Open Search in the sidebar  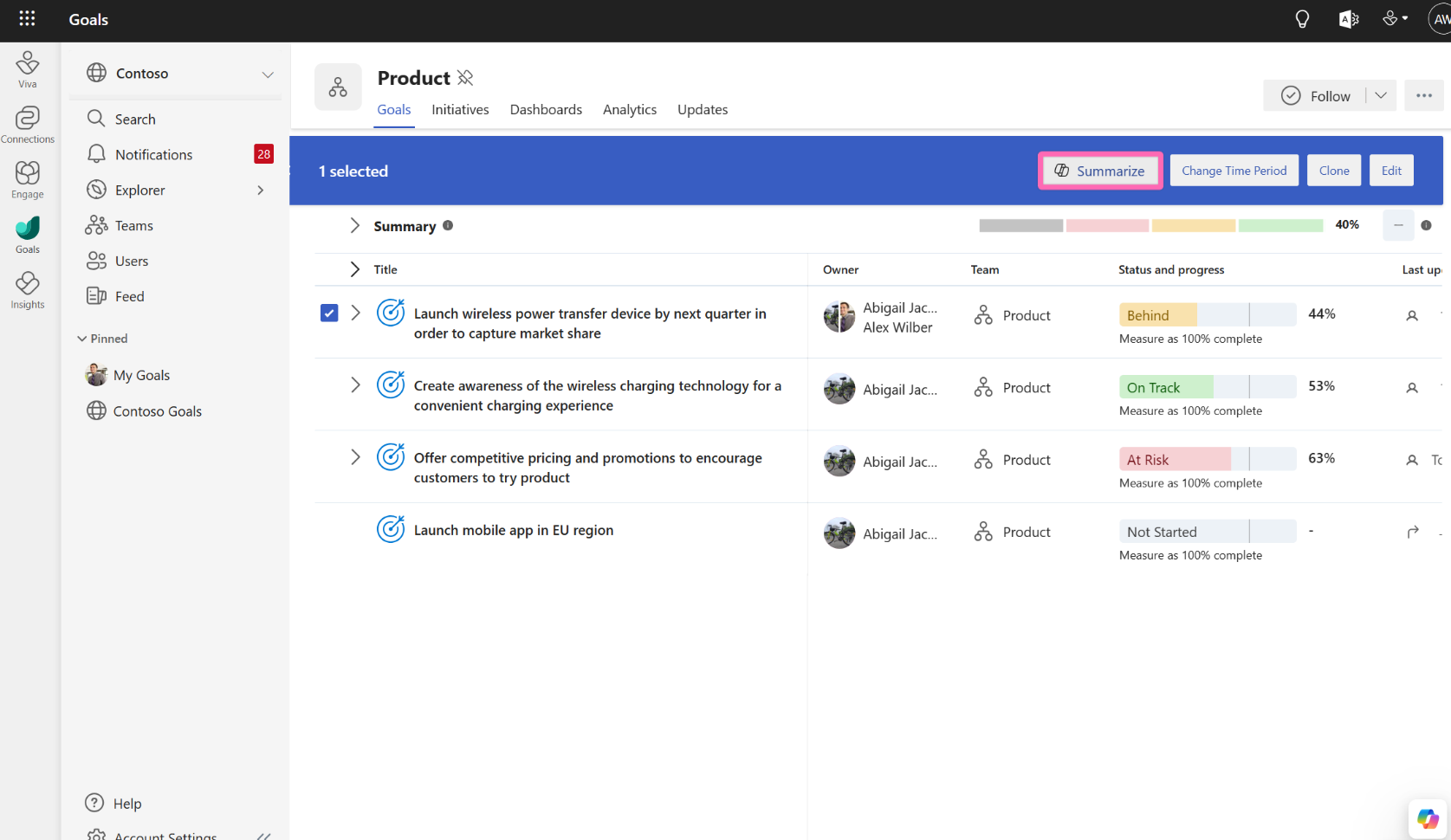point(133,119)
